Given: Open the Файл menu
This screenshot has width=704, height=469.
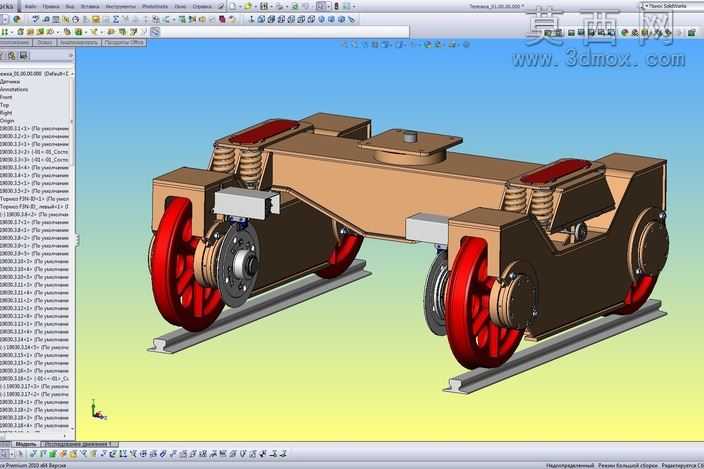Looking at the screenshot, I should pyautogui.click(x=31, y=7).
